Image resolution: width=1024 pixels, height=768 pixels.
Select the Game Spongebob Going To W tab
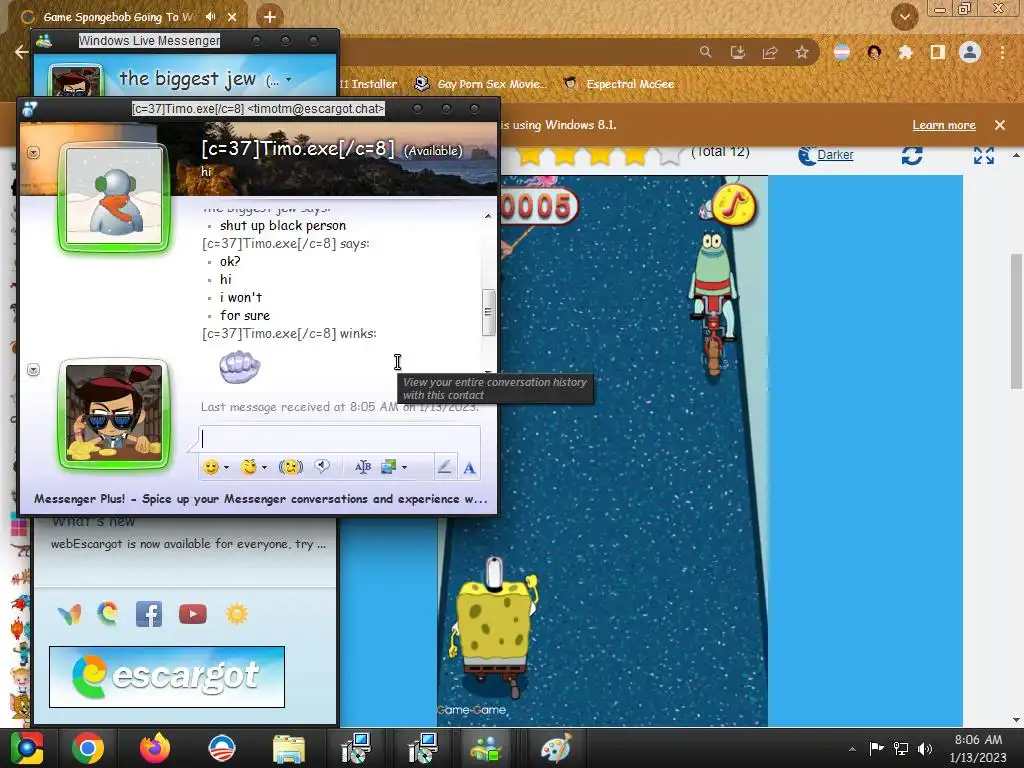coord(118,17)
